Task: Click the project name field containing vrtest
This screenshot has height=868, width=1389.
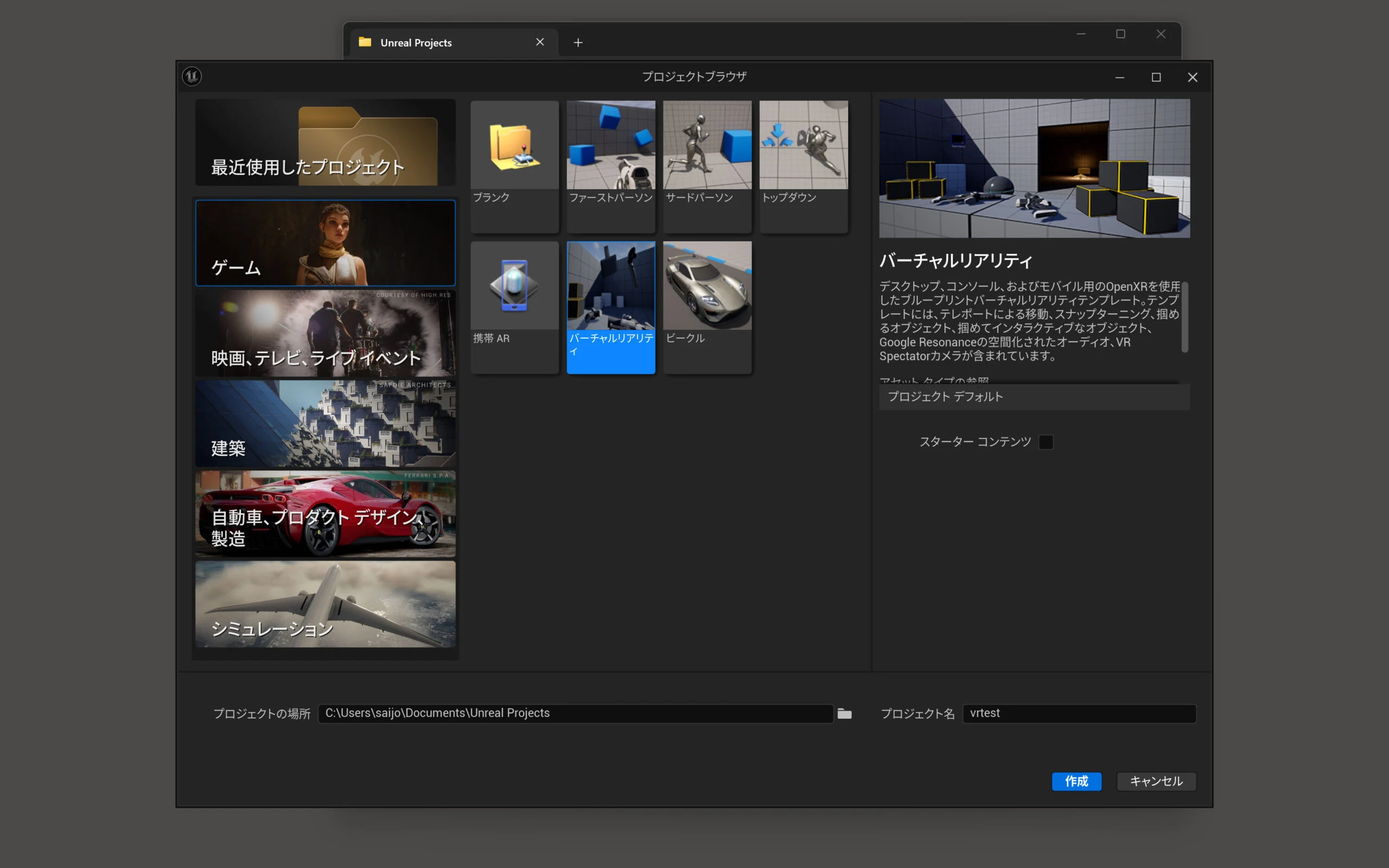Action: pos(1079,713)
